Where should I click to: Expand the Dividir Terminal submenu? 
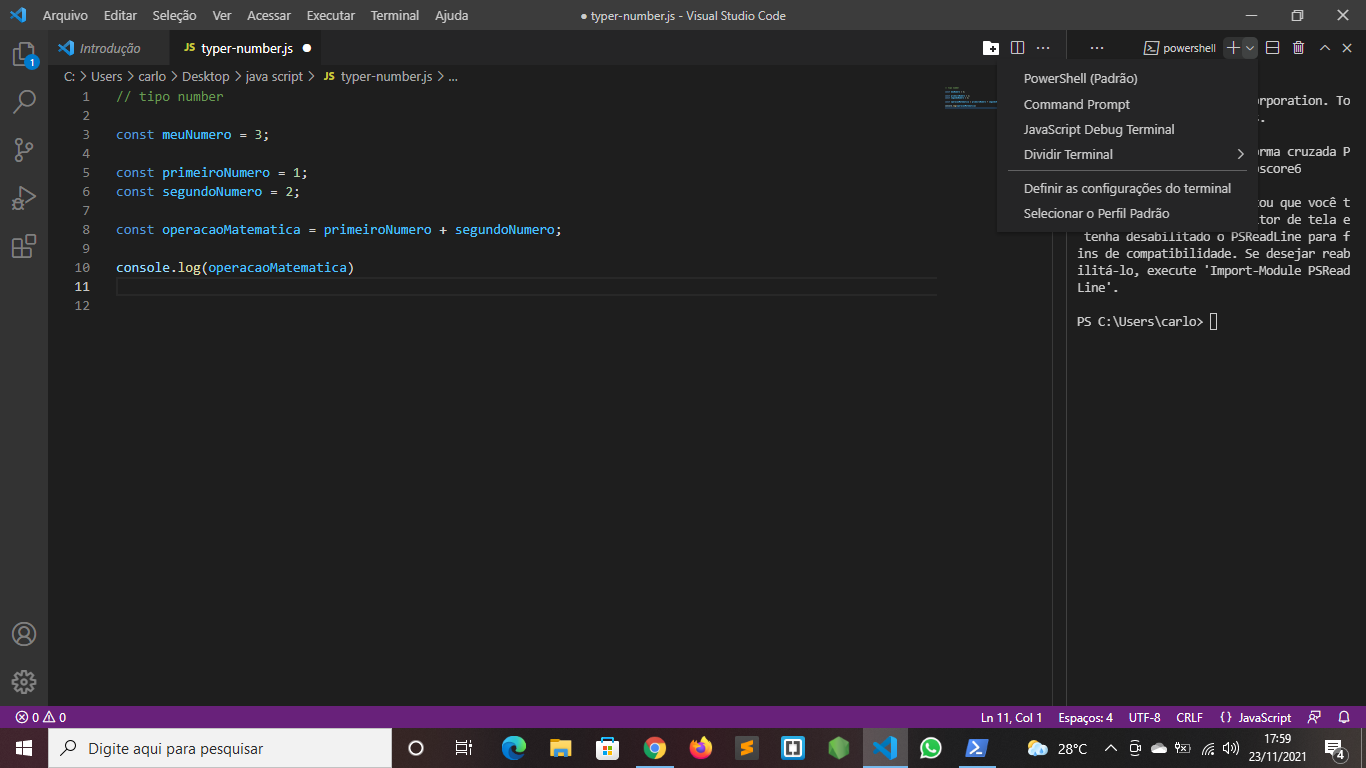[x=1127, y=154]
